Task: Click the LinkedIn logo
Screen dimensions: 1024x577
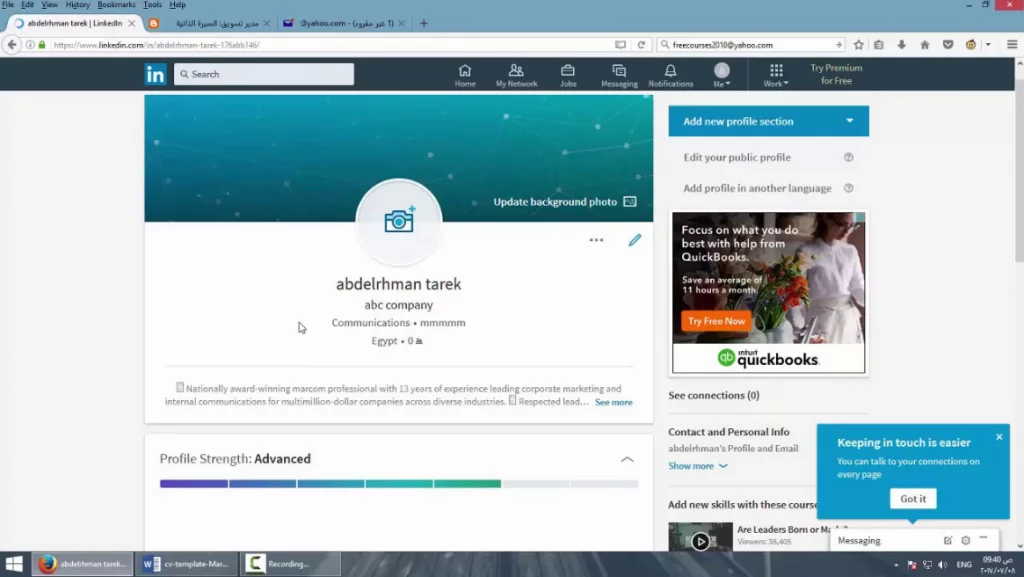Action: [x=155, y=74]
